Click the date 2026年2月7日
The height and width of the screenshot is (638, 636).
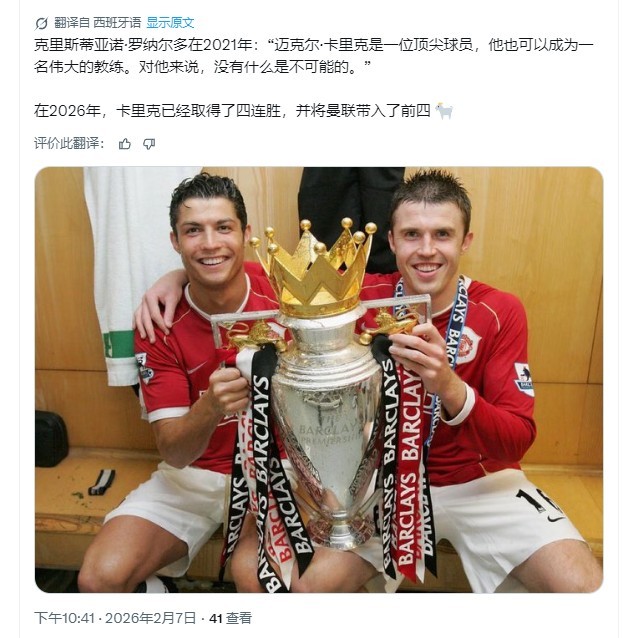click(x=151, y=618)
